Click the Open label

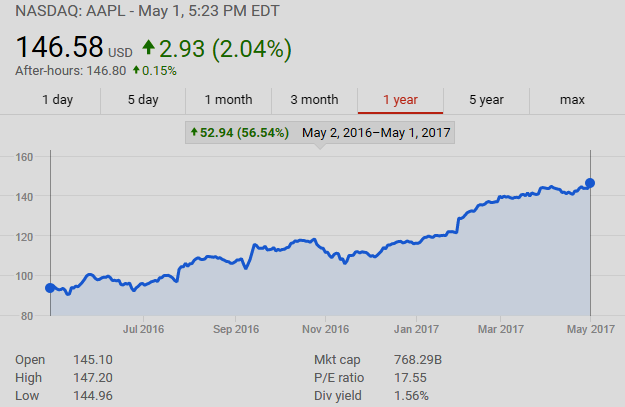(30, 360)
